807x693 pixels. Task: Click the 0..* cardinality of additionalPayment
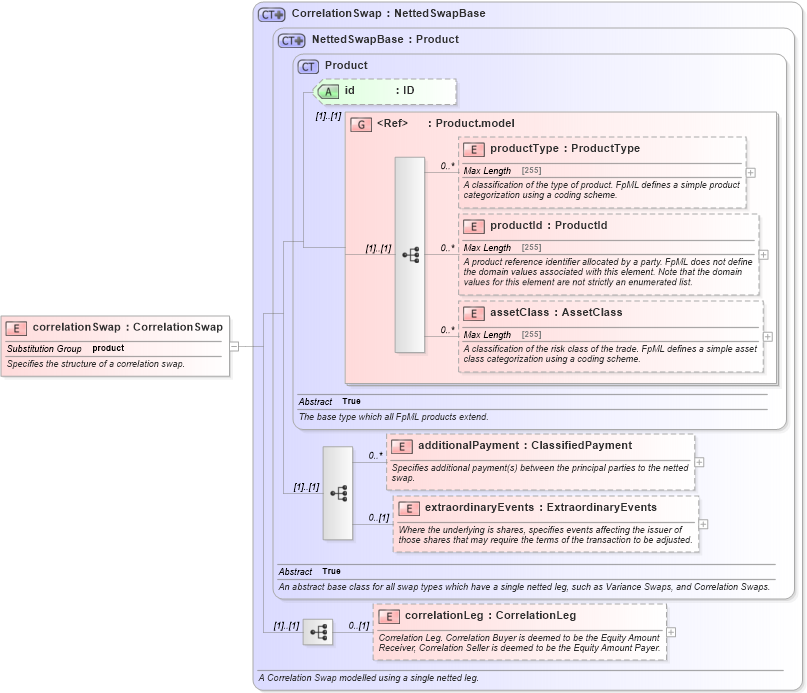click(x=376, y=455)
